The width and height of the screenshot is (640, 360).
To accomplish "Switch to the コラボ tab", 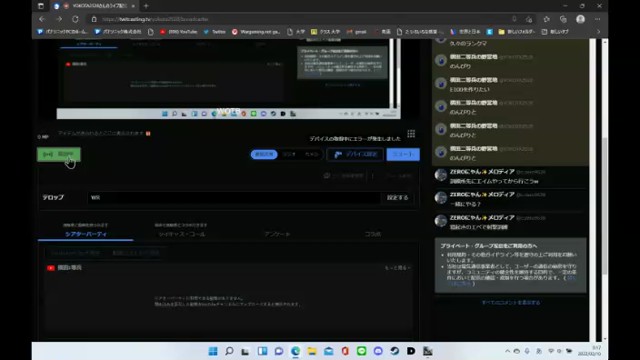I will 372,234.
